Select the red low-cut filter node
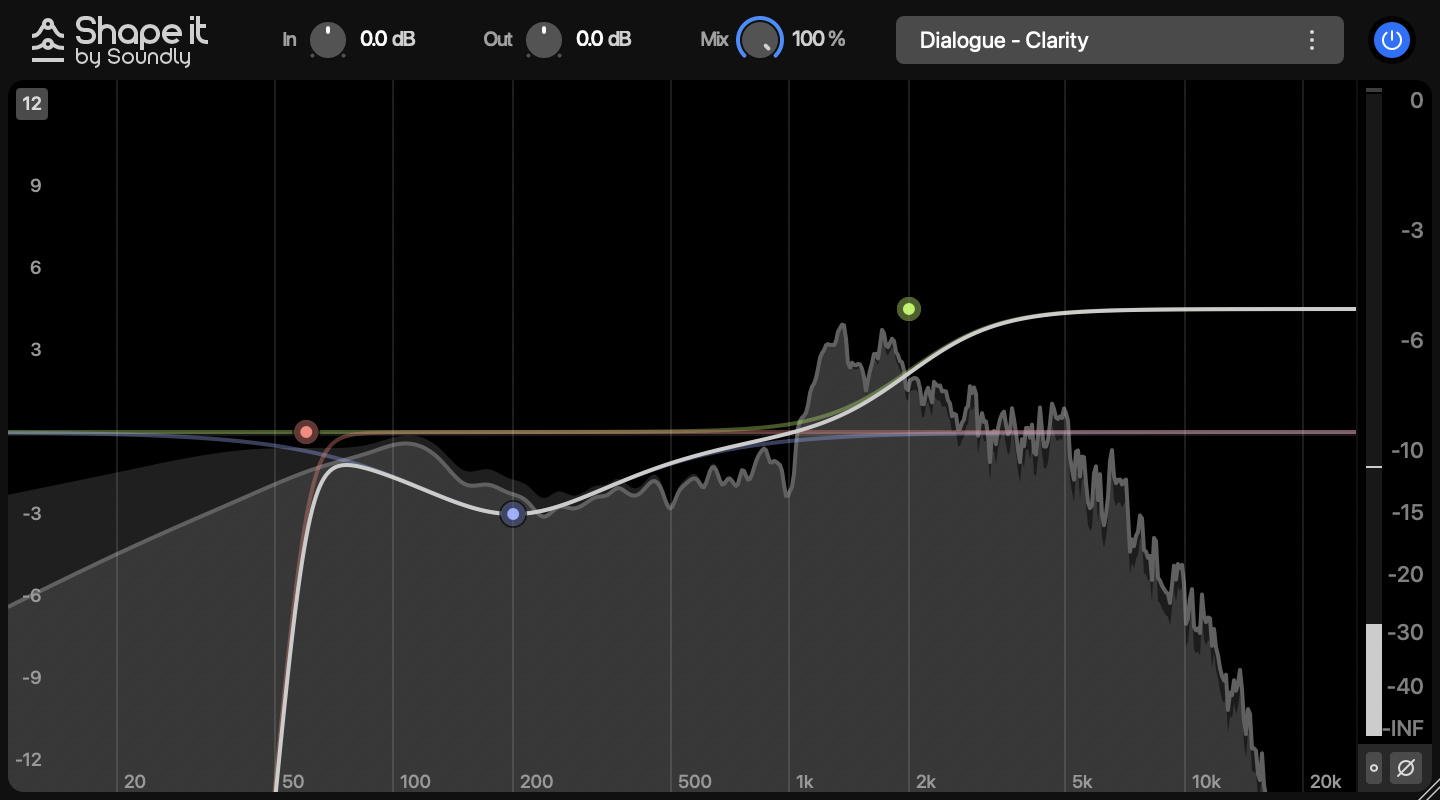Screen dimensions: 1440x800 click(306, 432)
